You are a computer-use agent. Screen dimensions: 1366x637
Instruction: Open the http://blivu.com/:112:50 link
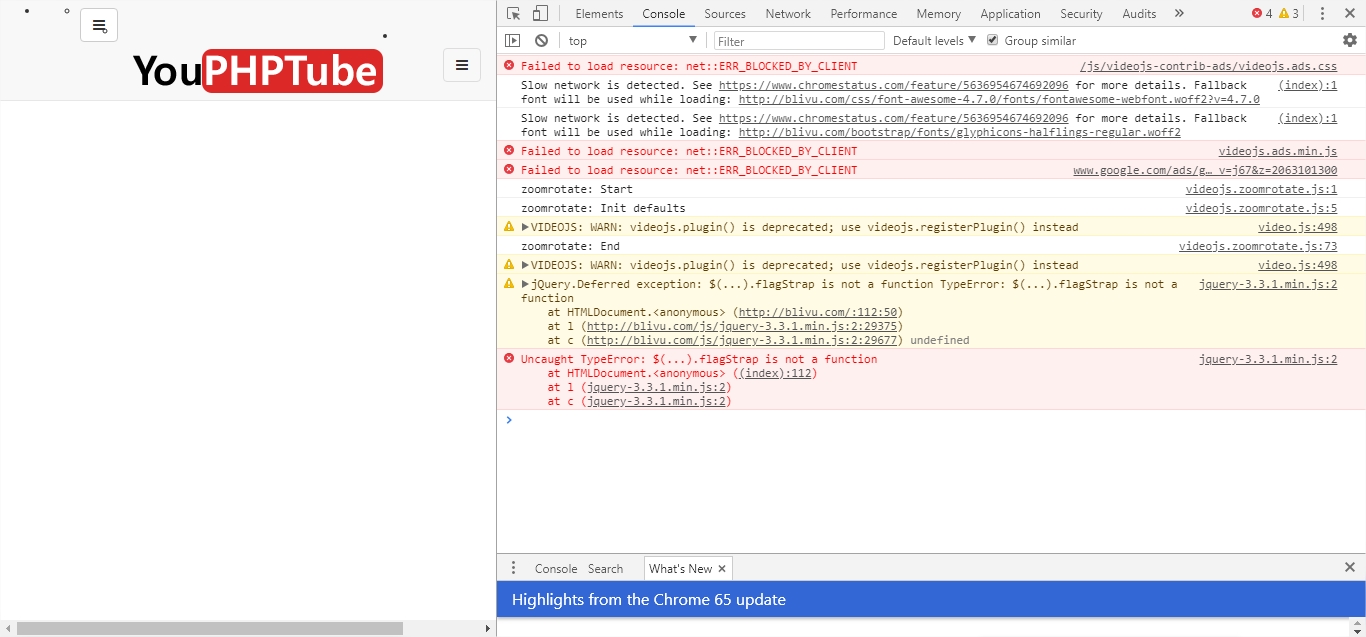819,312
